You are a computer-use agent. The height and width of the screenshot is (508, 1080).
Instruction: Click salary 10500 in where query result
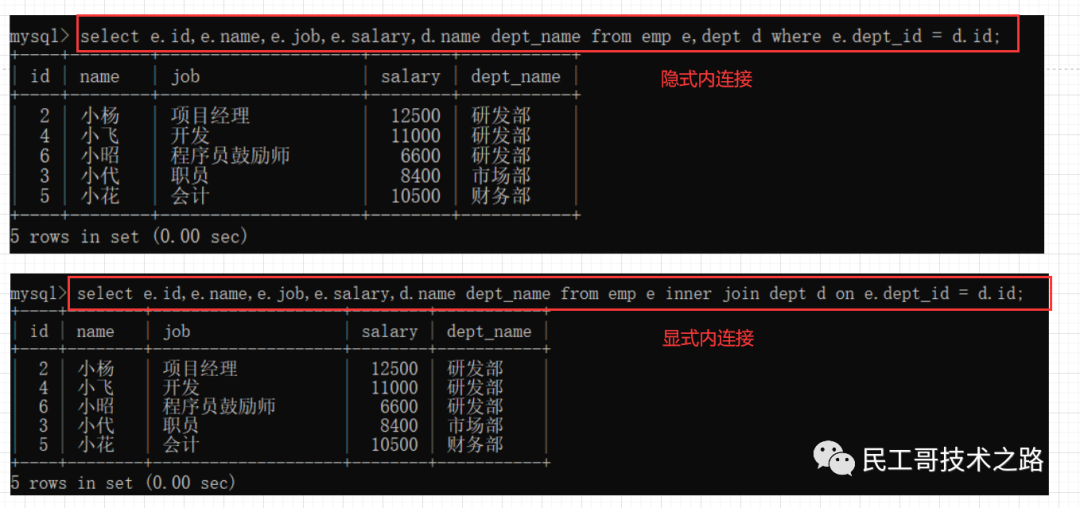415,196
